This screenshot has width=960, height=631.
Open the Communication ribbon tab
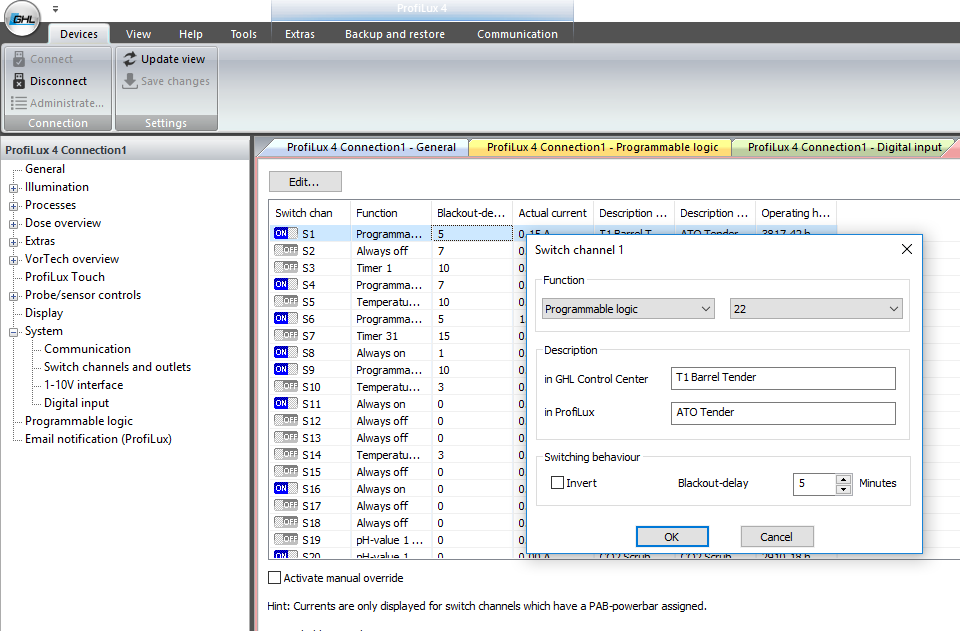[x=517, y=34]
